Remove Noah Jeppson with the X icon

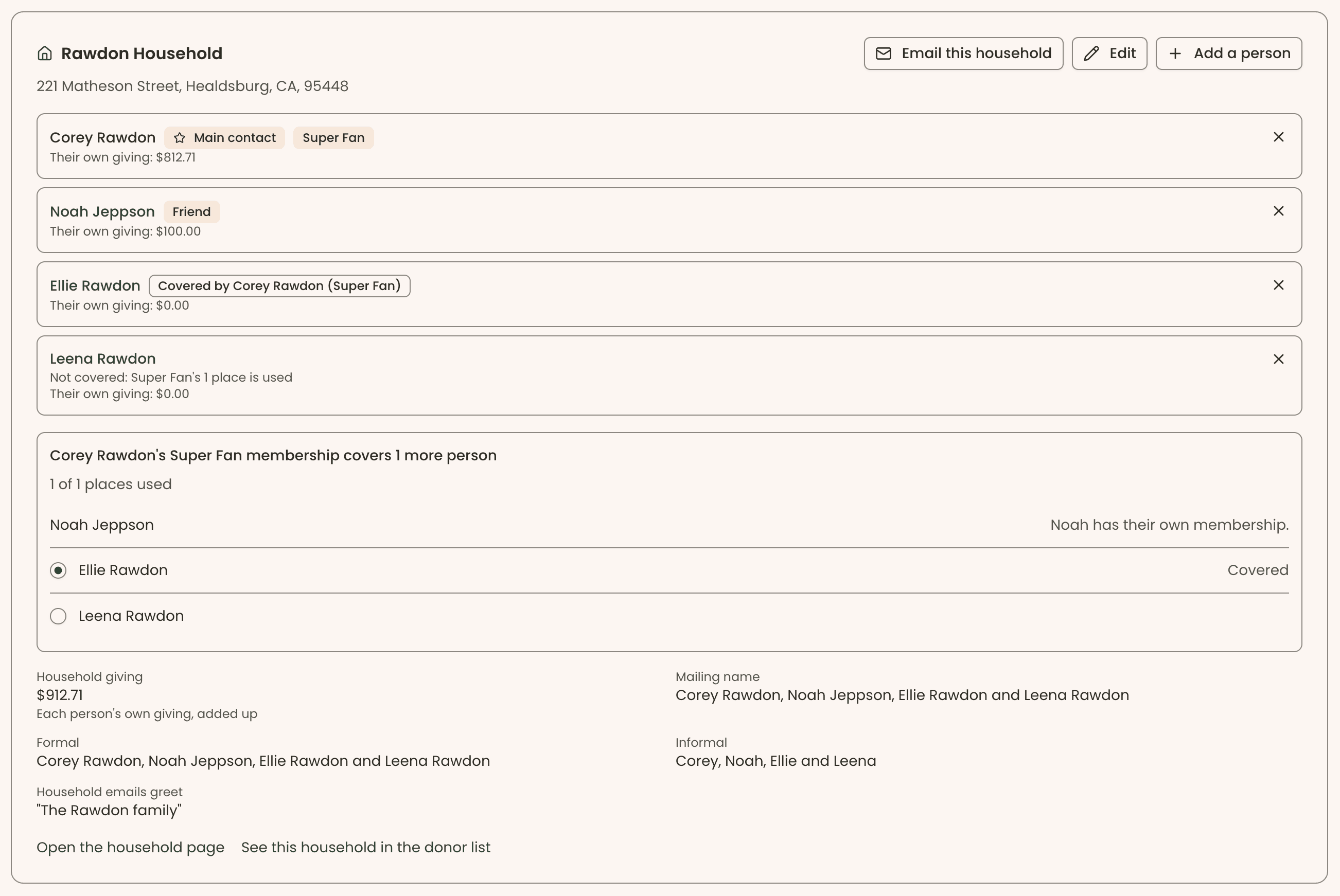tap(1278, 211)
